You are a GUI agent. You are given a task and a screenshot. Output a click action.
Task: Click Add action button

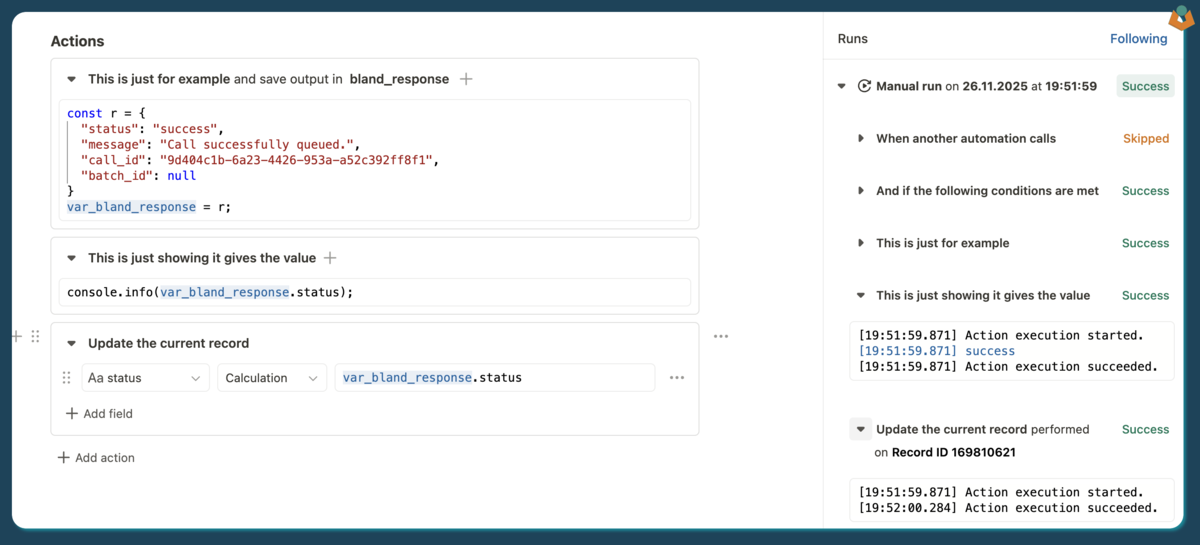[96, 458]
